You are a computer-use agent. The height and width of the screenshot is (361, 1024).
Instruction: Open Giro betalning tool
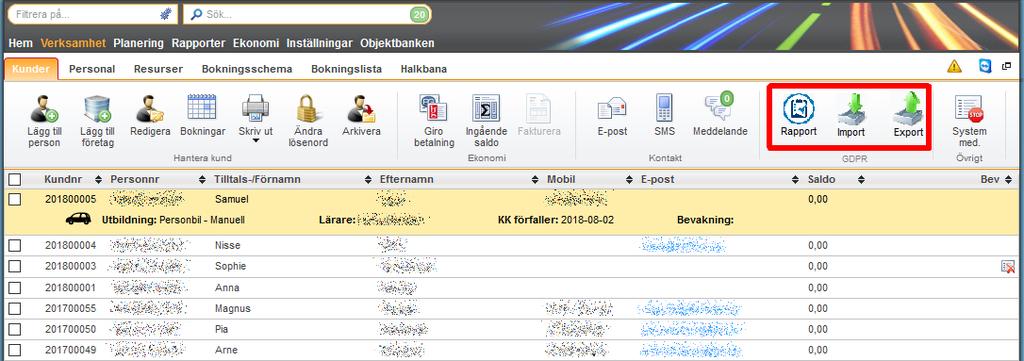point(433,108)
